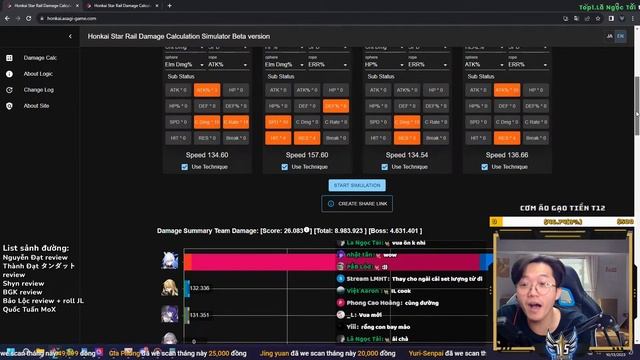Click the orange C Dmg substat in the Speed 134.54 card

click(407, 122)
